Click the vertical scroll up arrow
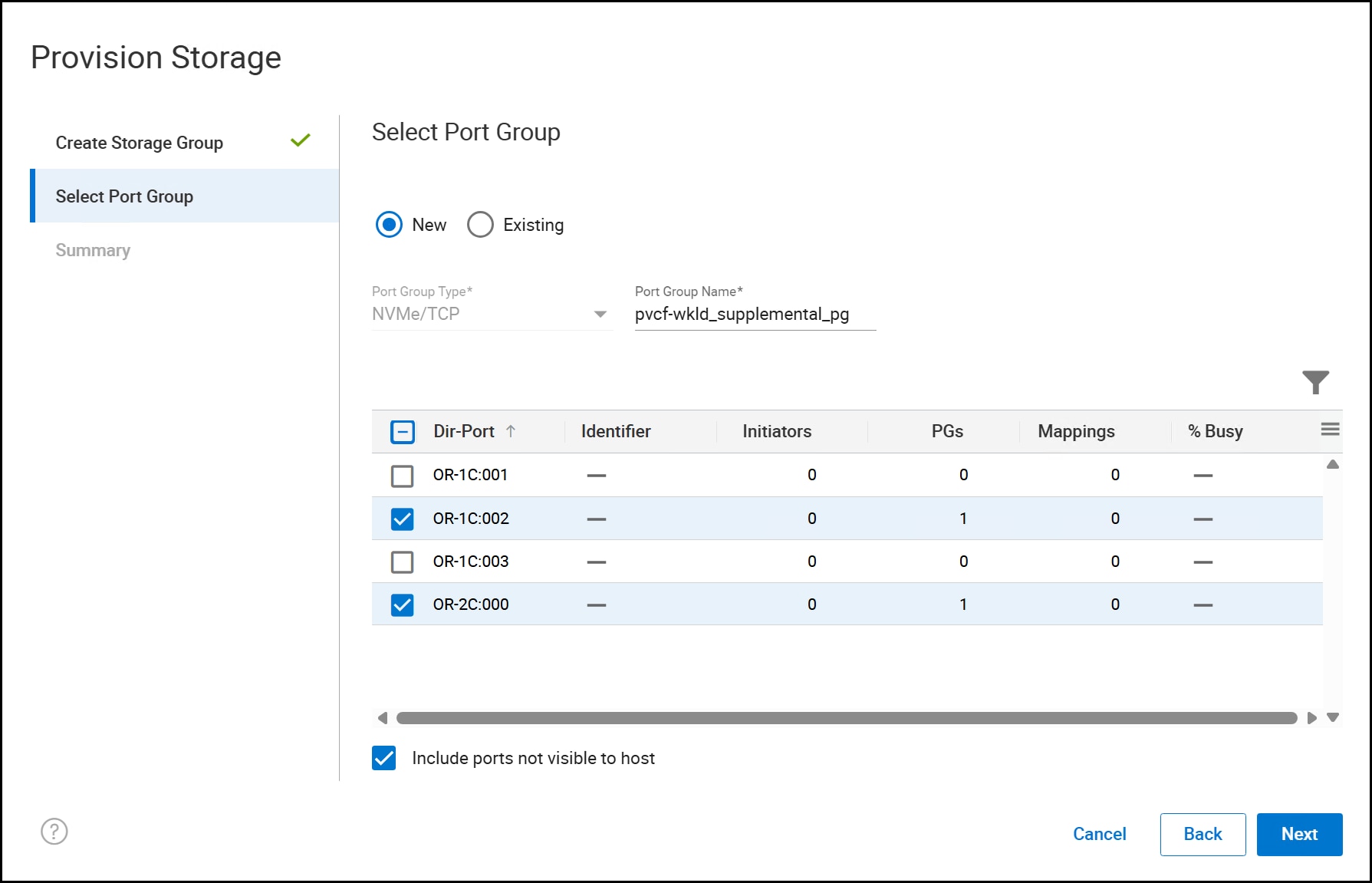The width and height of the screenshot is (1372, 883). coord(1333,464)
